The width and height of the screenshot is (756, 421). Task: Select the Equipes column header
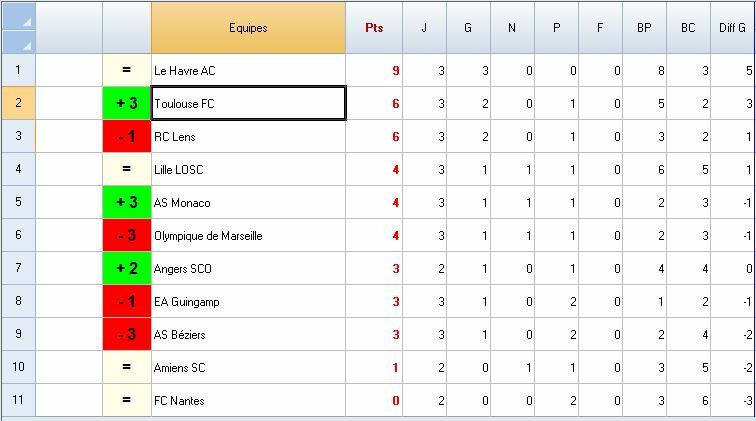click(x=248, y=28)
